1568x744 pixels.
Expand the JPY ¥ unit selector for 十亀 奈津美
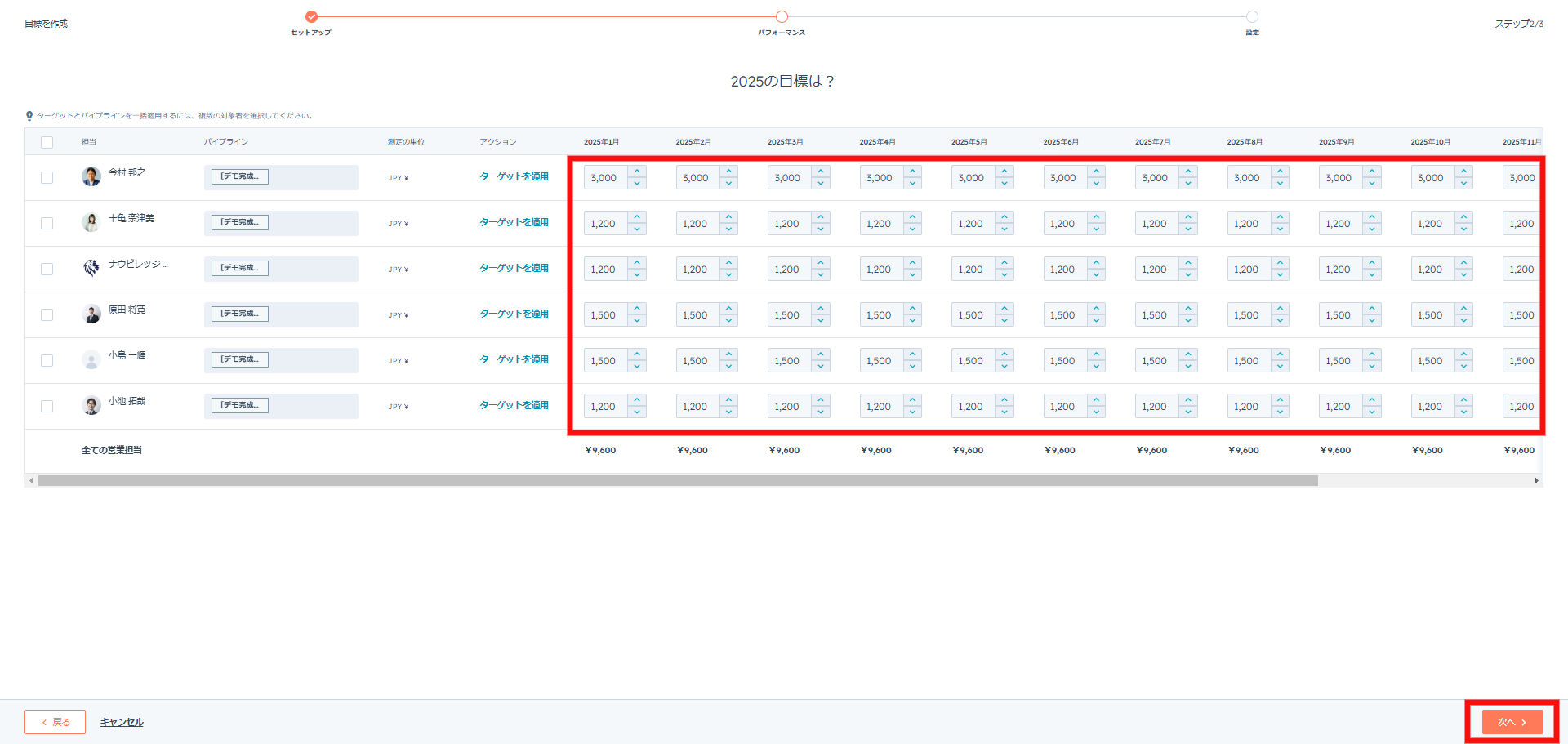pyautogui.click(x=399, y=224)
